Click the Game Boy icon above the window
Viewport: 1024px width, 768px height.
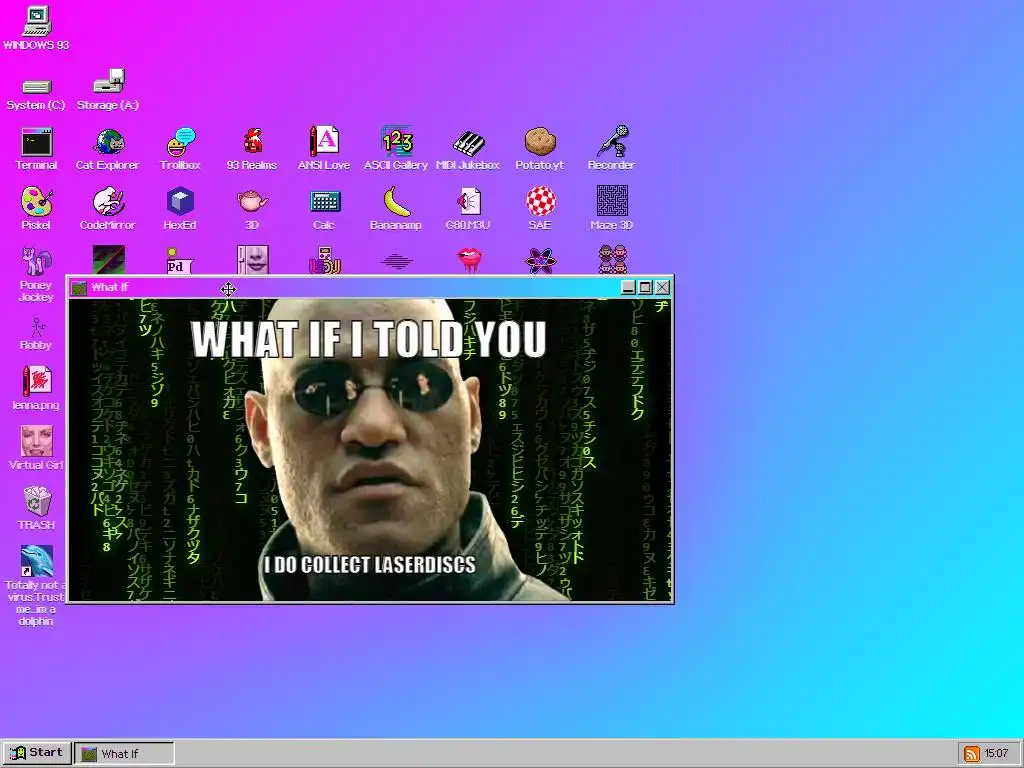324,260
